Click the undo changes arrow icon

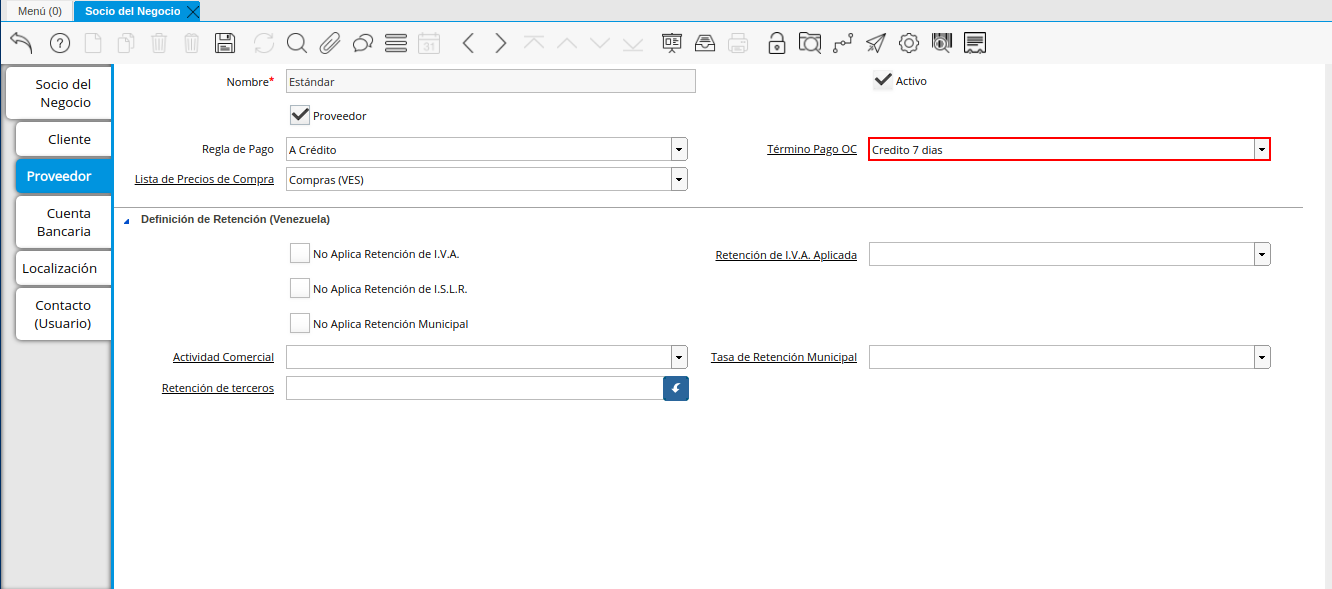click(x=22, y=43)
